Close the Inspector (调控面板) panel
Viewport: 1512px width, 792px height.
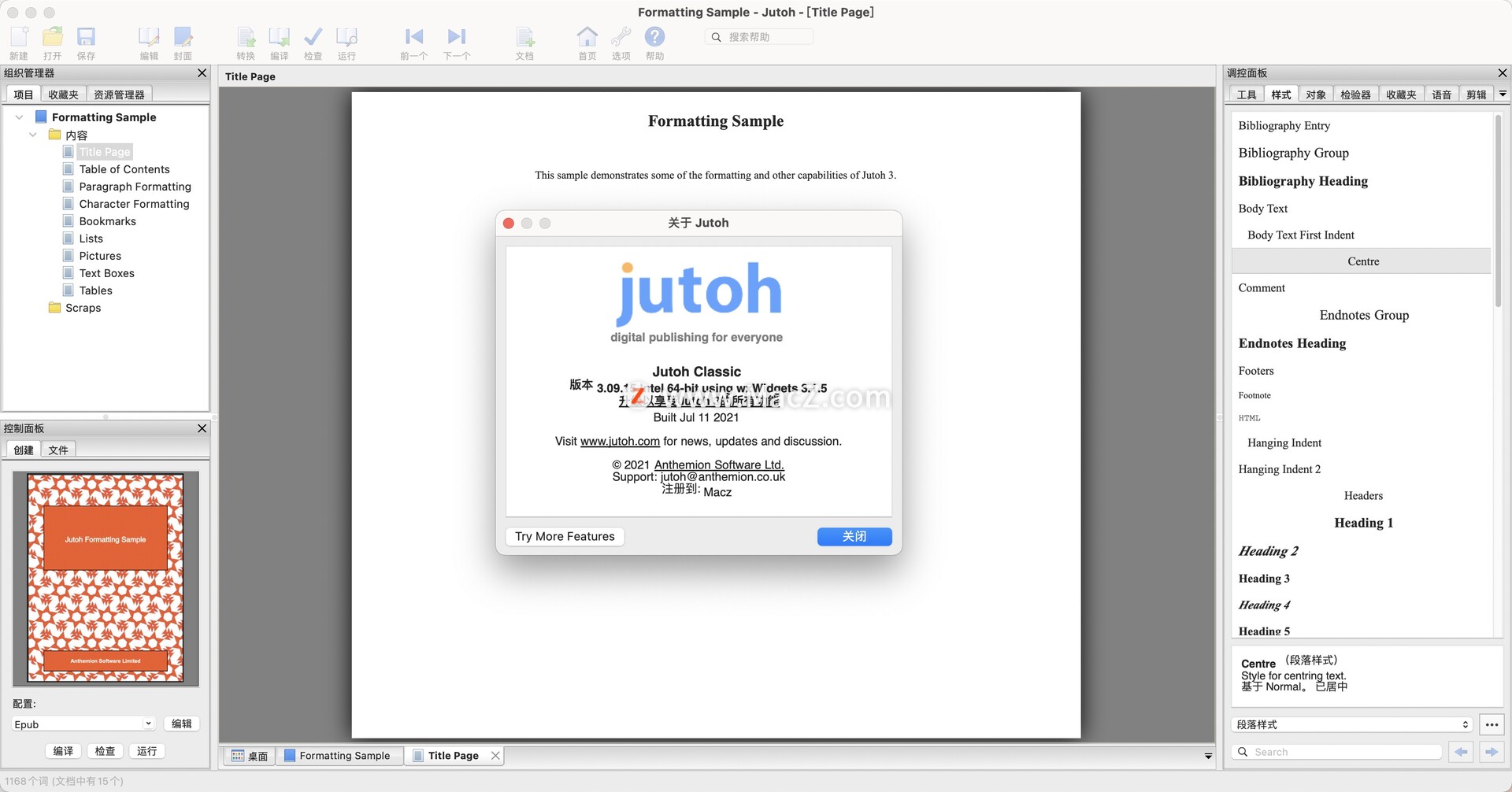(1502, 72)
